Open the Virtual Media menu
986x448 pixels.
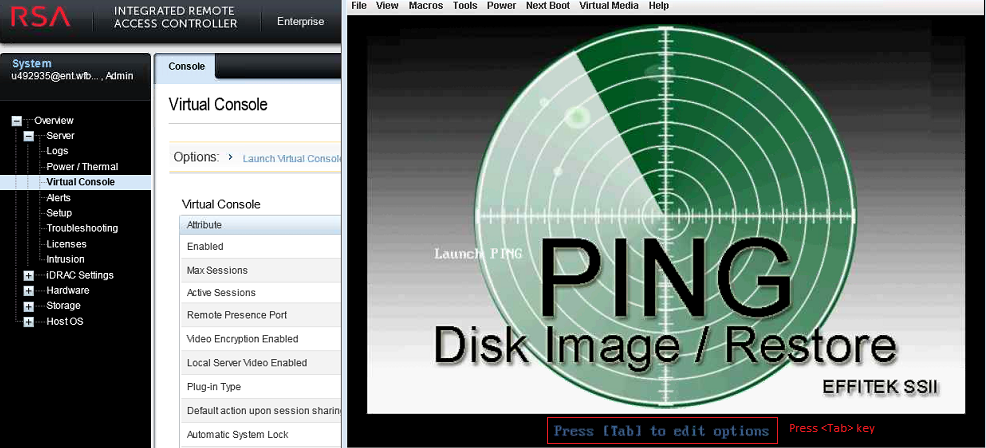point(609,6)
